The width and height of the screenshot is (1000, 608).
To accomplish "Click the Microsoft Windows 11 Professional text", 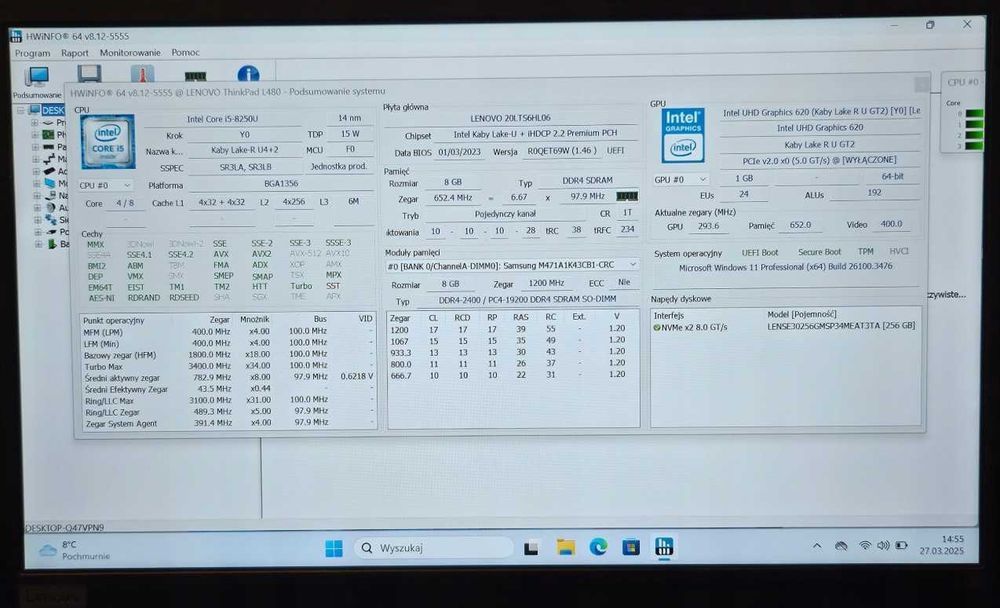I will click(x=785, y=267).
